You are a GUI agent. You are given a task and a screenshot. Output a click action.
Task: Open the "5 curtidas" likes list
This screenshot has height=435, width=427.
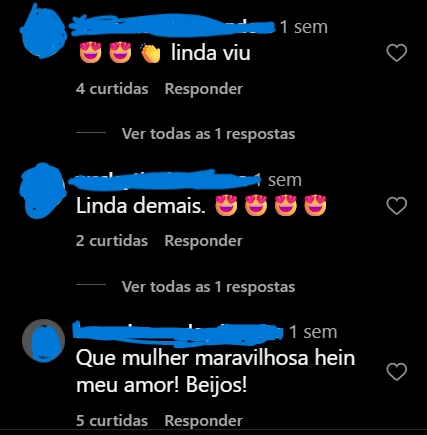click(112, 421)
